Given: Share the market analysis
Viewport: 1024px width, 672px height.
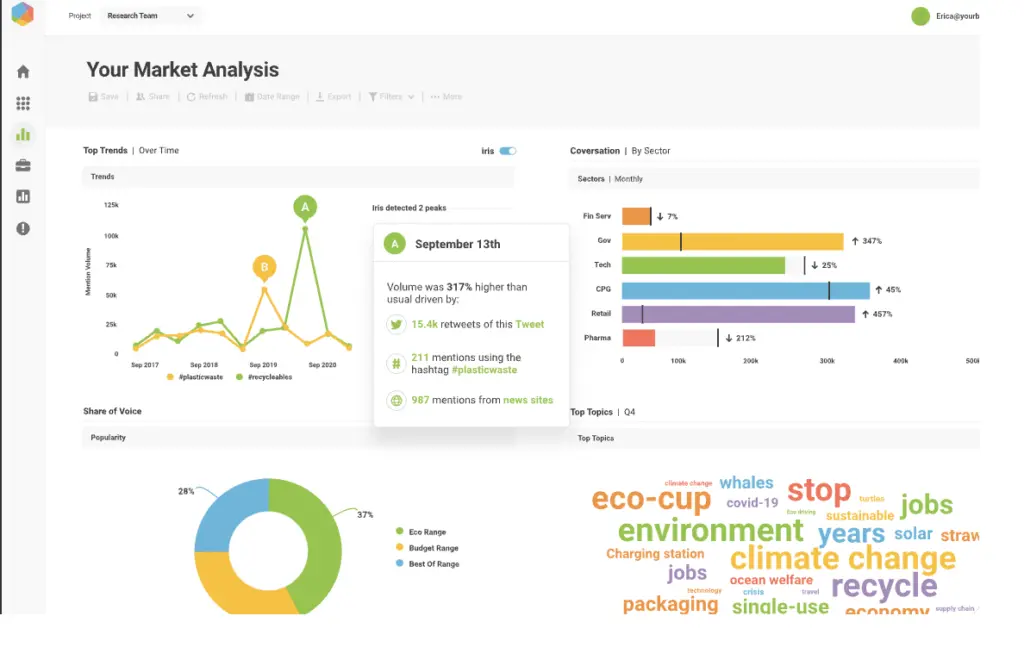Looking at the screenshot, I should click(x=153, y=97).
